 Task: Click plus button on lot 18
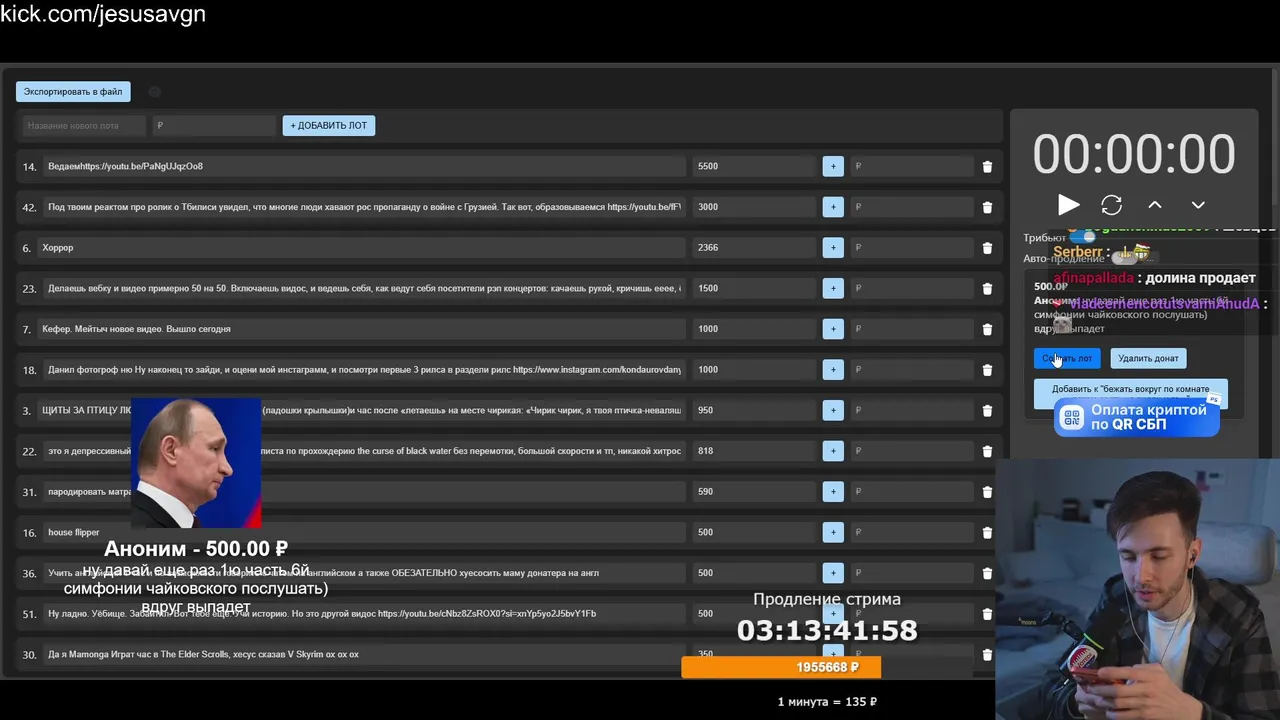[x=833, y=369]
